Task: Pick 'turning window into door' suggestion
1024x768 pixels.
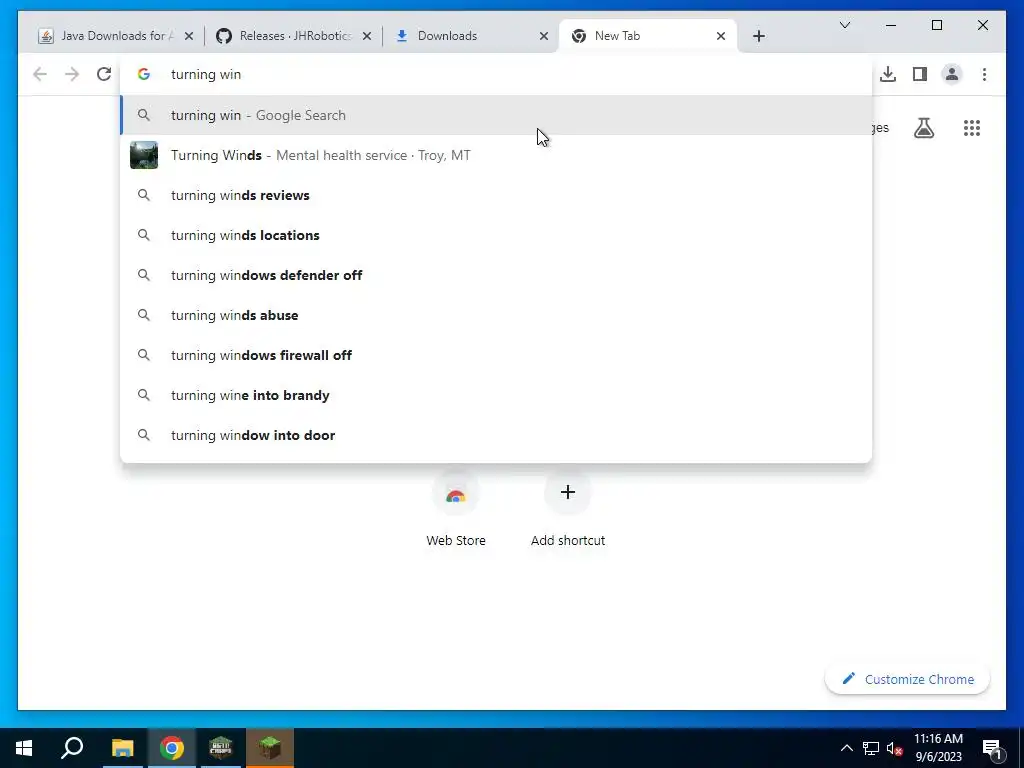Action: (x=496, y=435)
